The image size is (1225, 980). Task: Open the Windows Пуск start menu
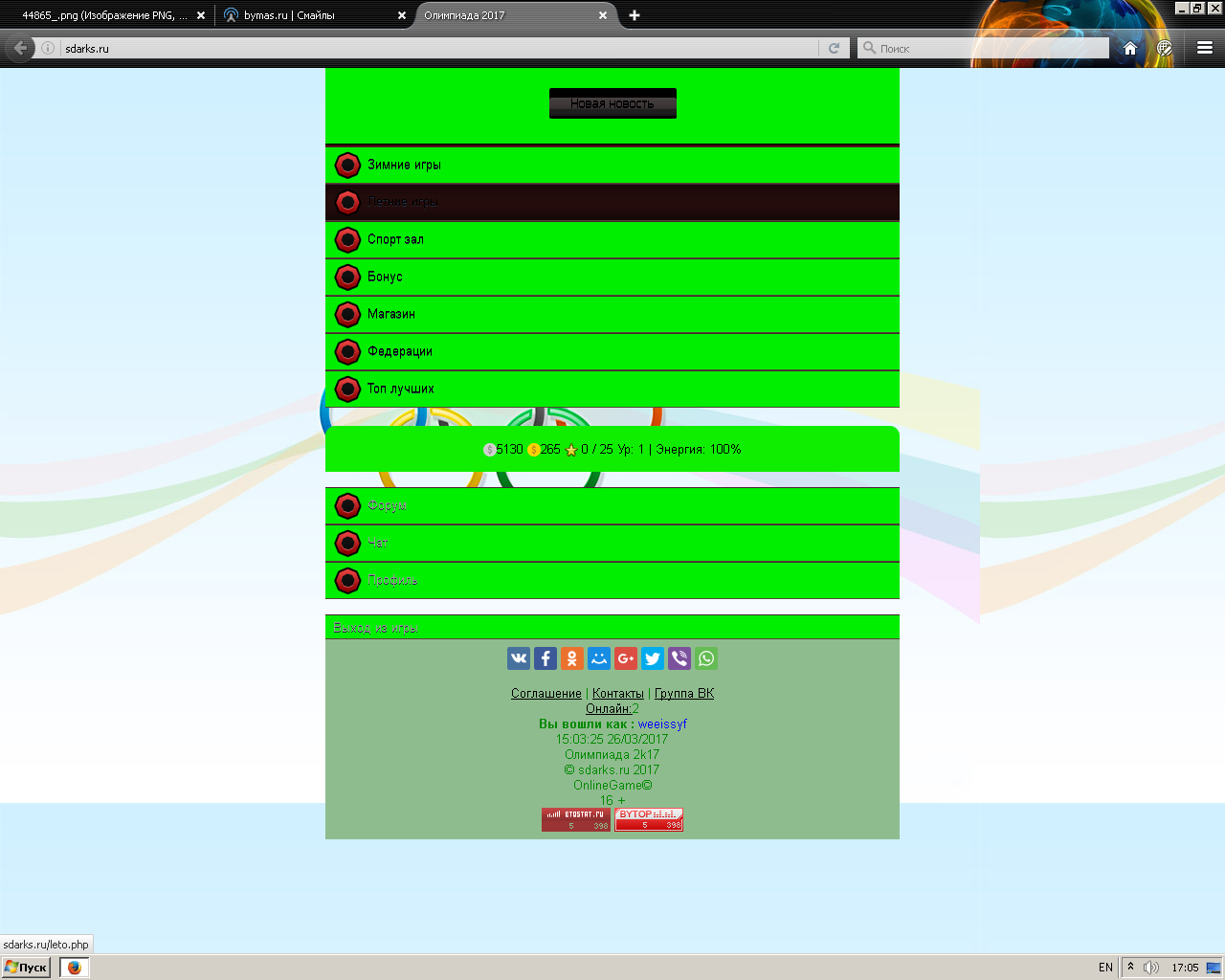[x=26, y=968]
